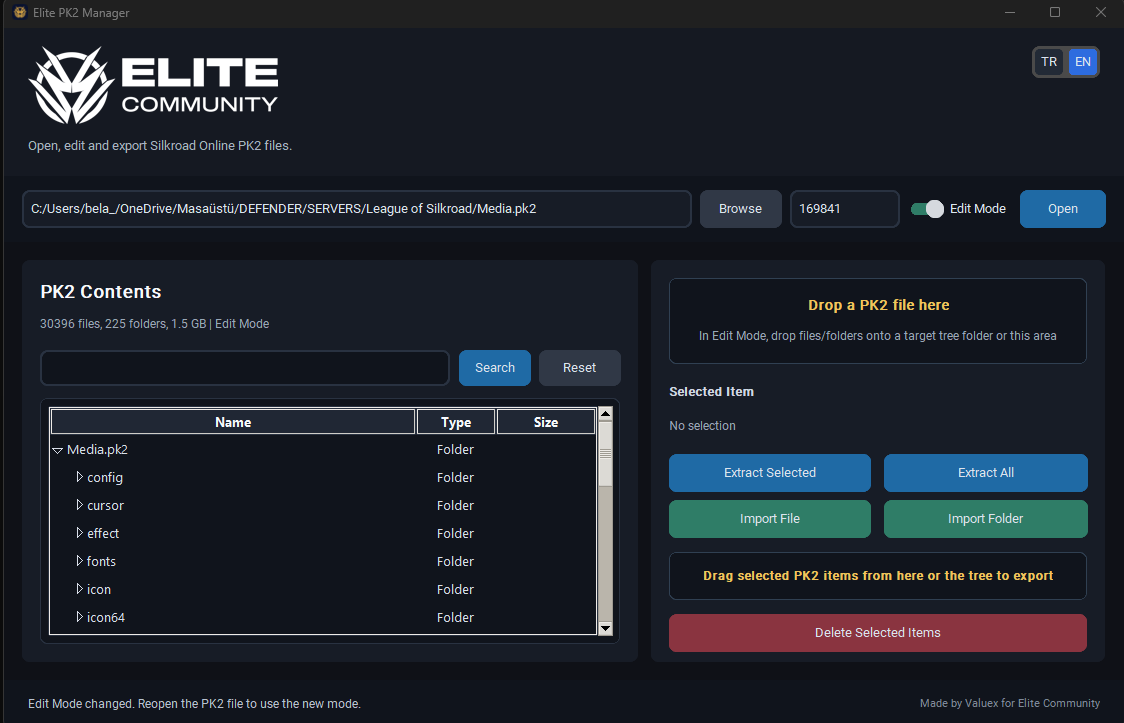
Task: Click the Elite Community logo
Action: (153, 85)
